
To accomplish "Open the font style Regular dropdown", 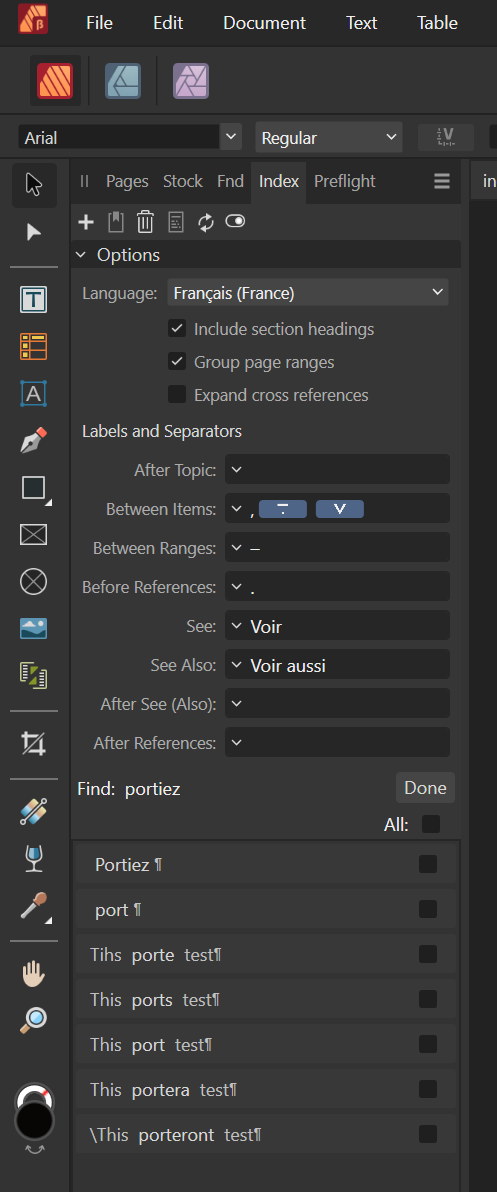I will pos(328,138).
